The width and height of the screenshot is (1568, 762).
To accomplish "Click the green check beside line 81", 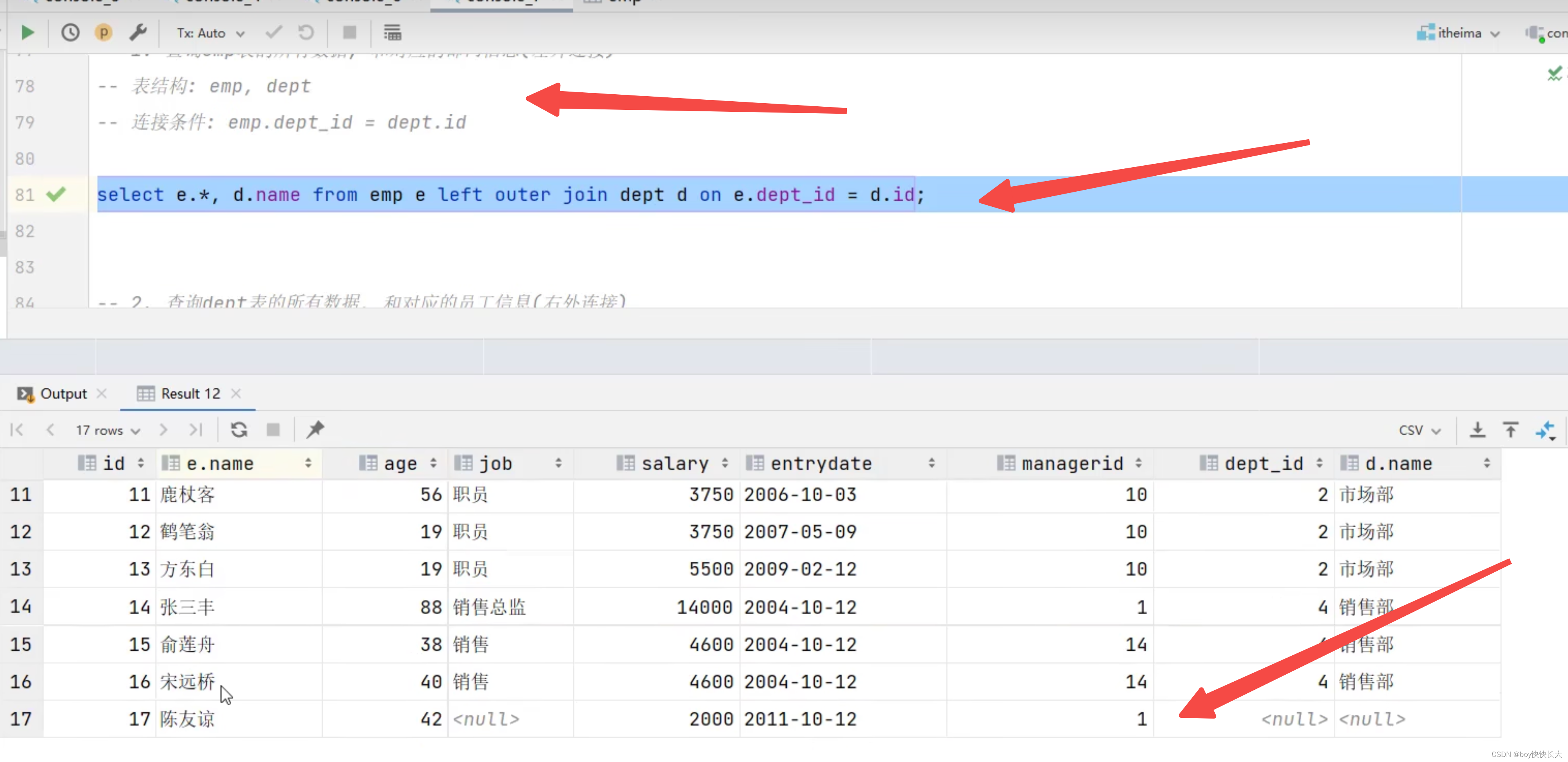I will click(x=56, y=194).
